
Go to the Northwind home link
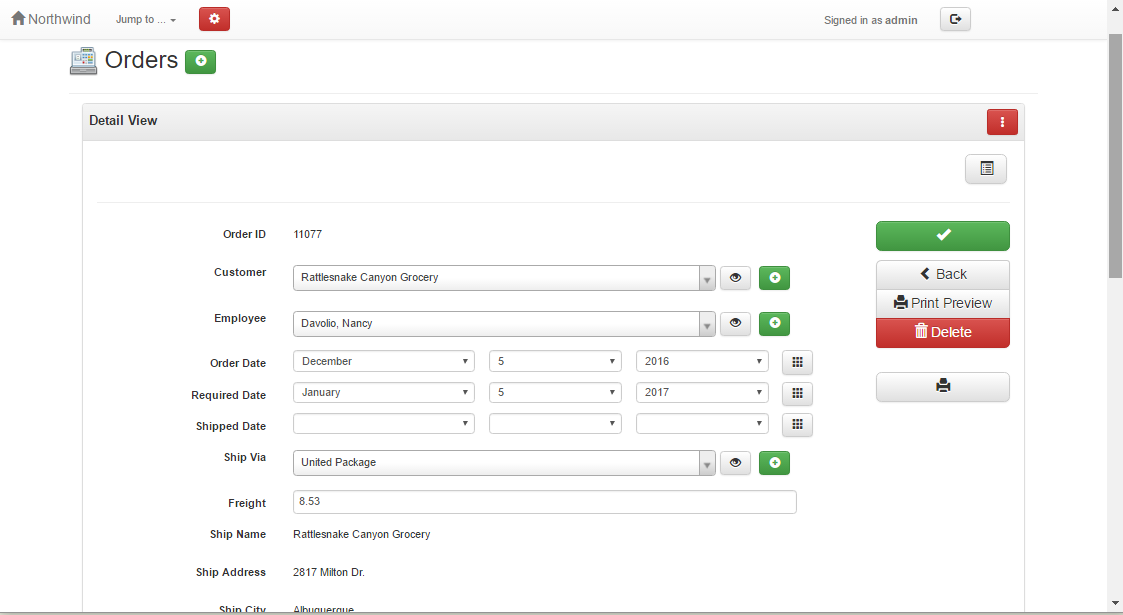click(51, 19)
